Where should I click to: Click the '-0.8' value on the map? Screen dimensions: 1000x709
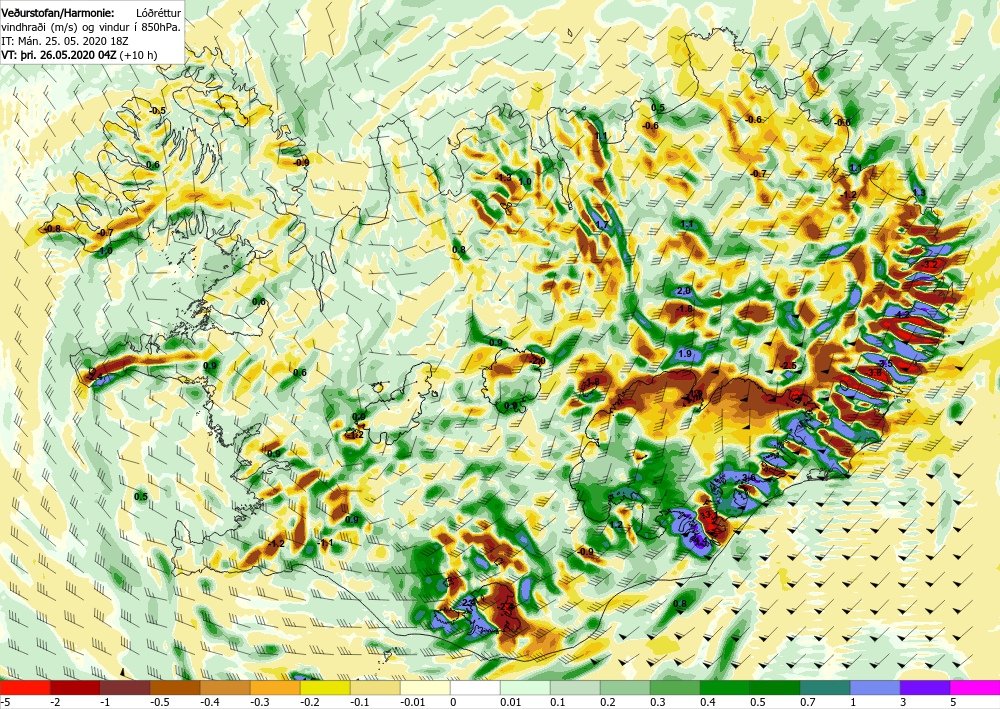(52, 229)
